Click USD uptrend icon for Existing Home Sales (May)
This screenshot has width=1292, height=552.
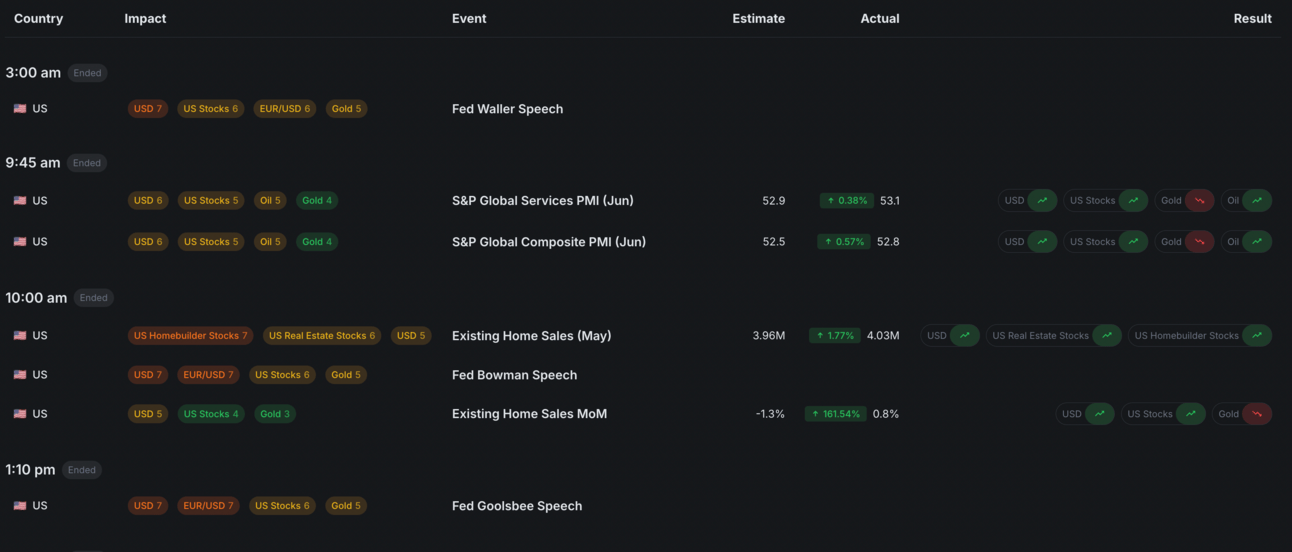965,336
